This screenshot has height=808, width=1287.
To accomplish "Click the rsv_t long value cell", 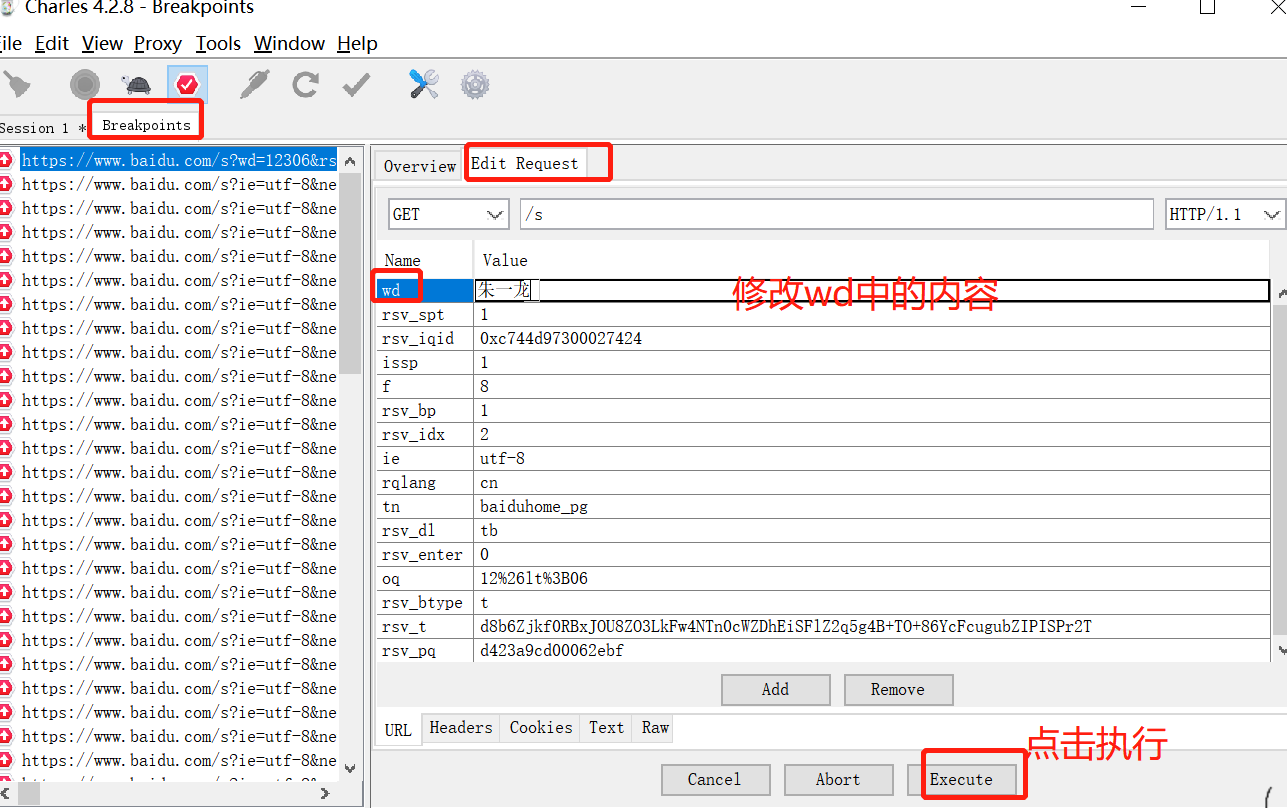I will [x=872, y=626].
